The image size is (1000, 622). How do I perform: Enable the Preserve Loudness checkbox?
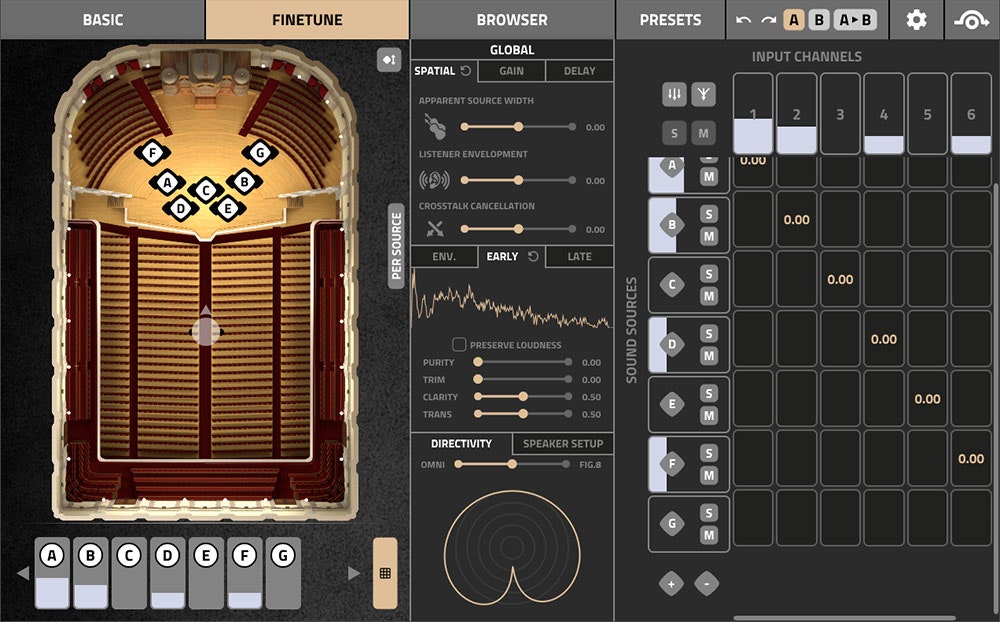click(x=459, y=344)
